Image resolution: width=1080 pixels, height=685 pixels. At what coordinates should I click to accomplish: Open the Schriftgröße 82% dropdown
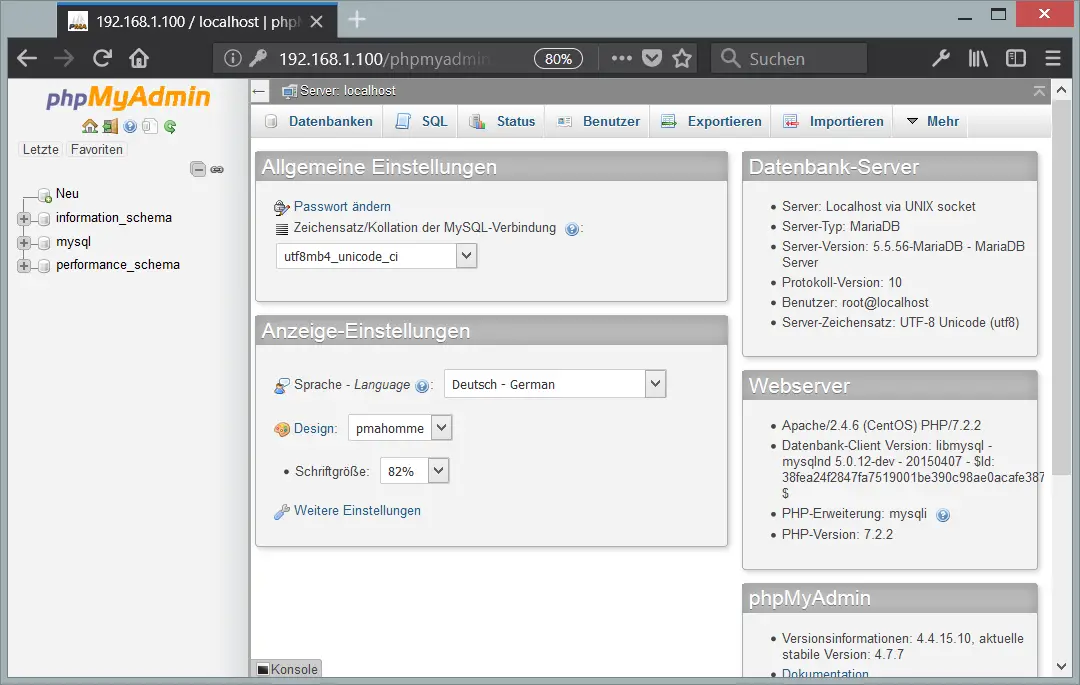(x=414, y=472)
